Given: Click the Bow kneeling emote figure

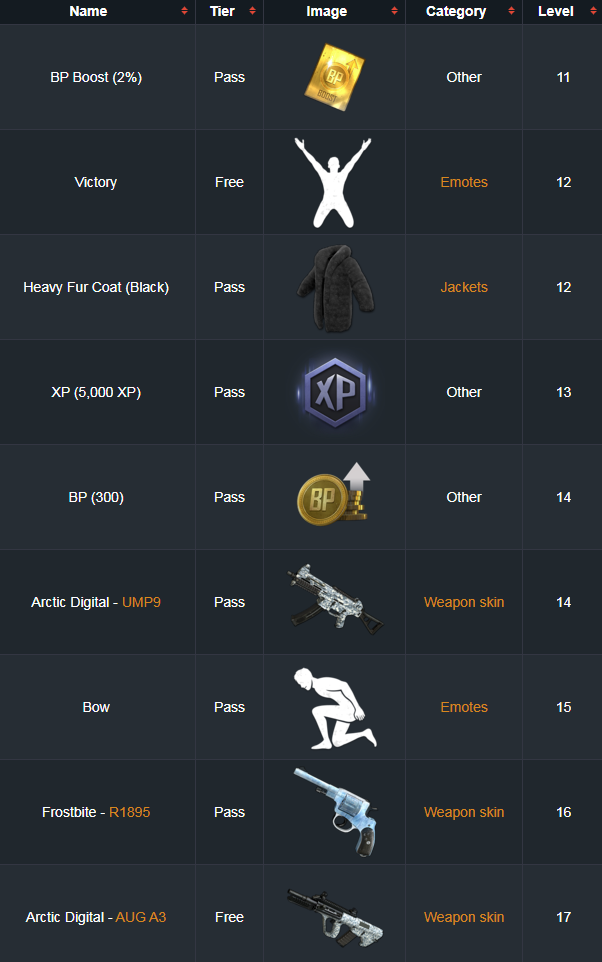Looking at the screenshot, I should [335, 709].
